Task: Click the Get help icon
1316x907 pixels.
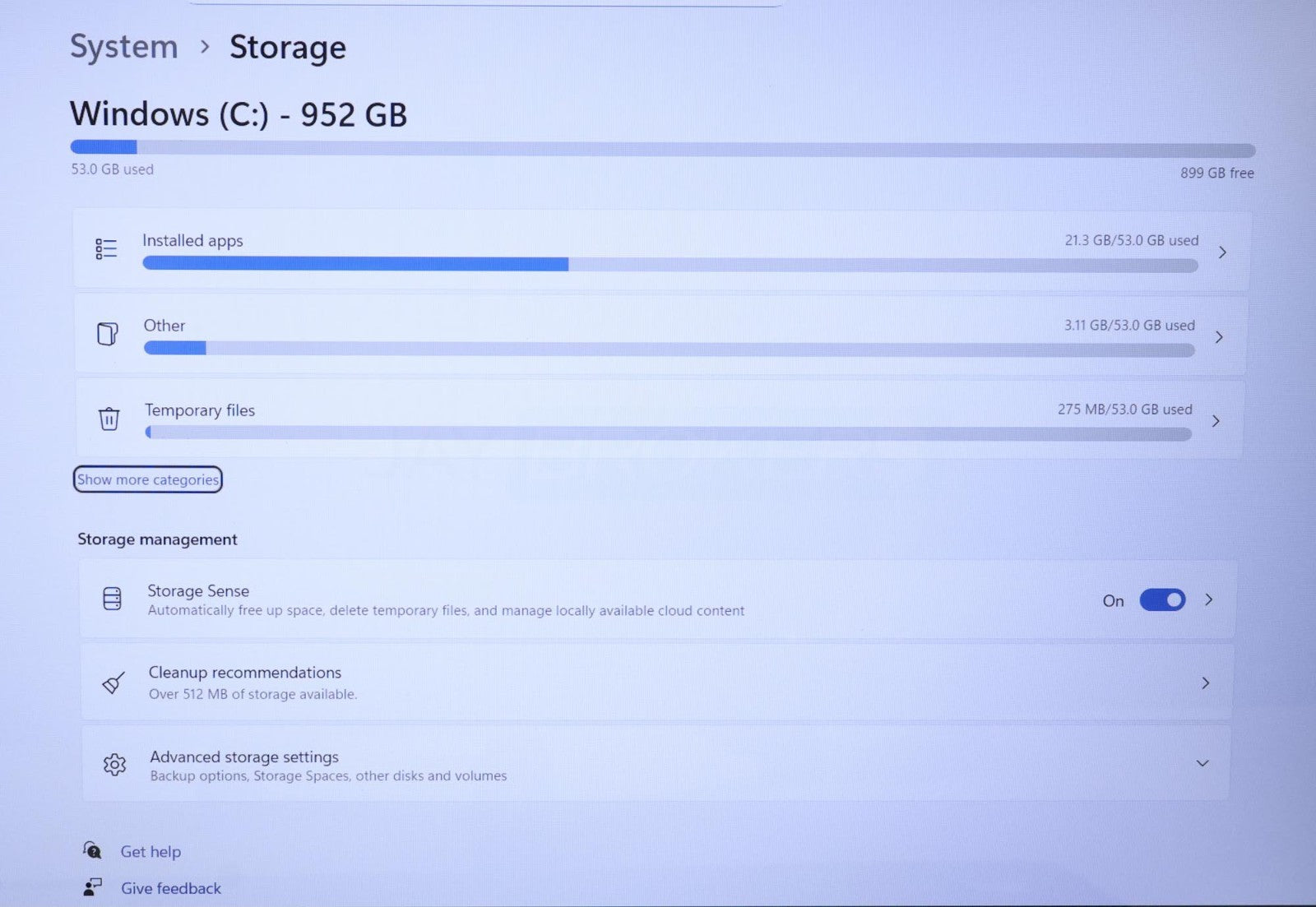Action: click(92, 850)
